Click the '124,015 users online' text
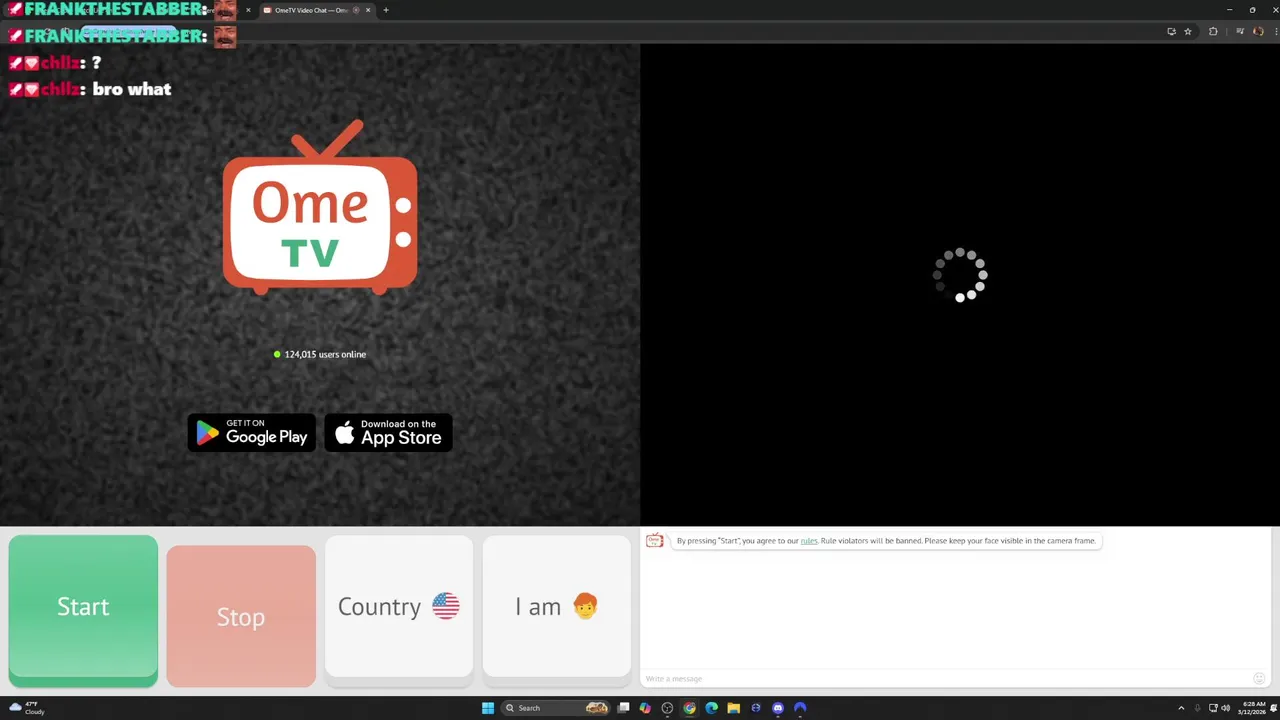1280x720 pixels. (325, 354)
